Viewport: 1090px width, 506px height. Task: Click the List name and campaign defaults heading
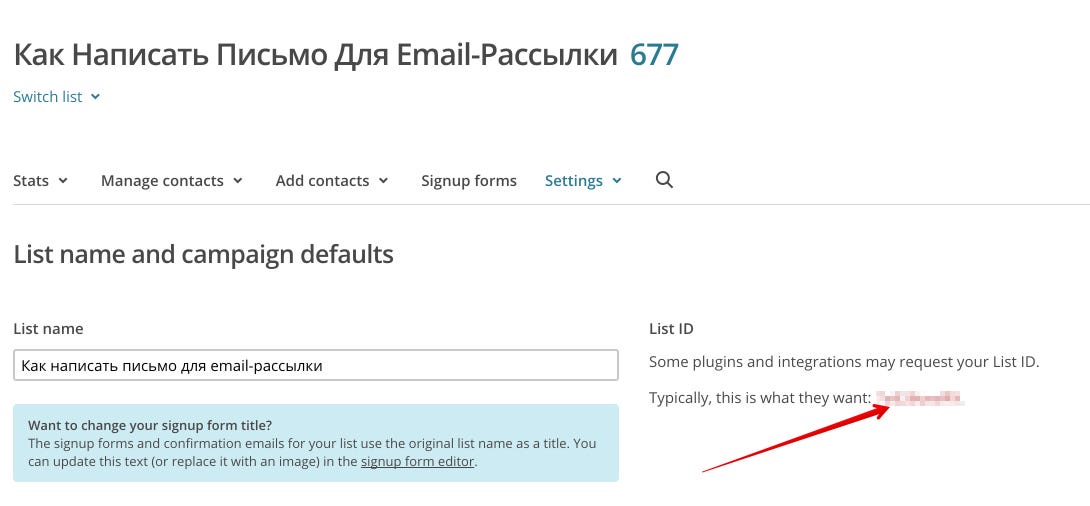click(203, 254)
